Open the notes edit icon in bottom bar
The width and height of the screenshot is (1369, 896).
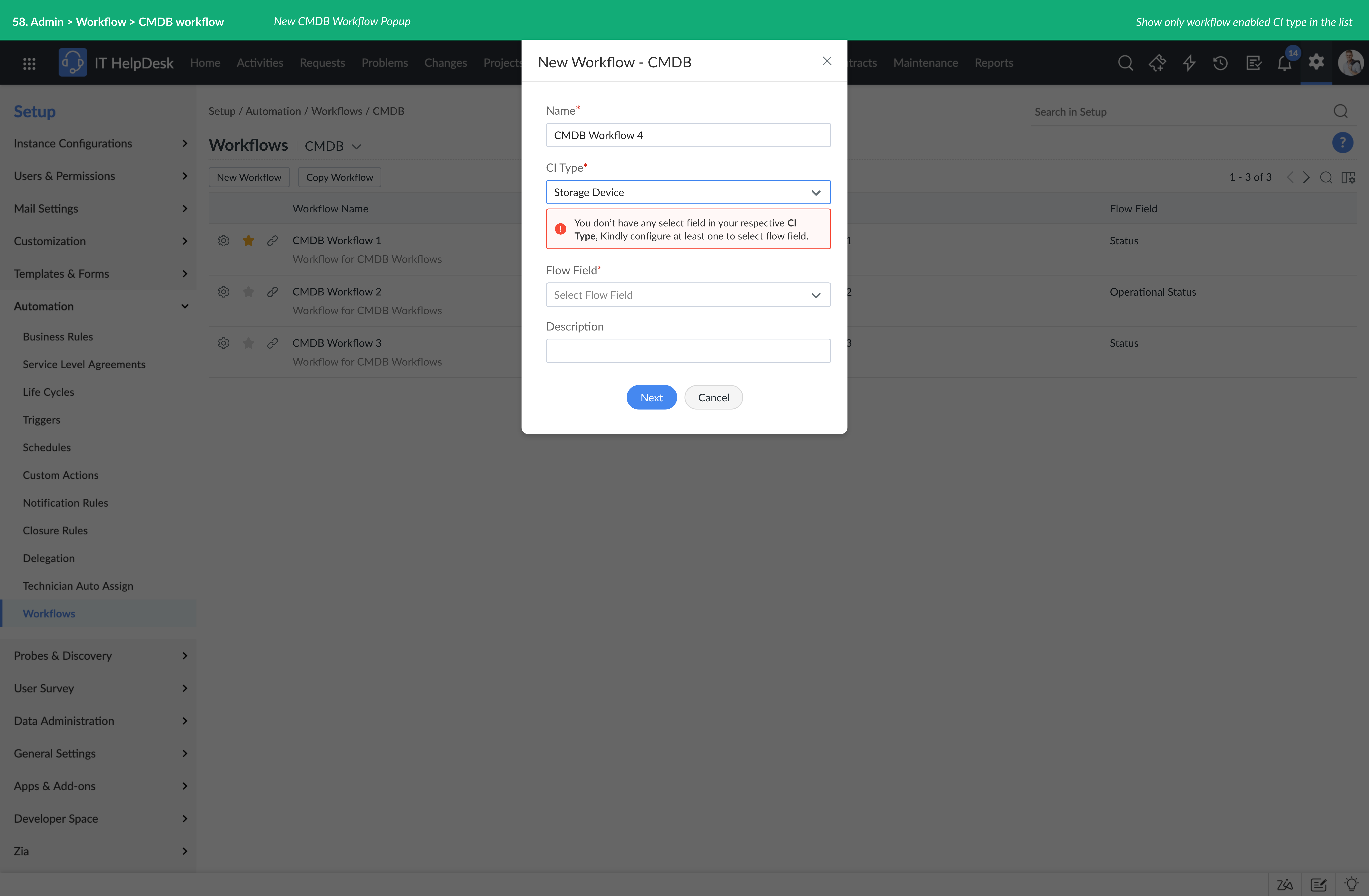[x=1318, y=885]
